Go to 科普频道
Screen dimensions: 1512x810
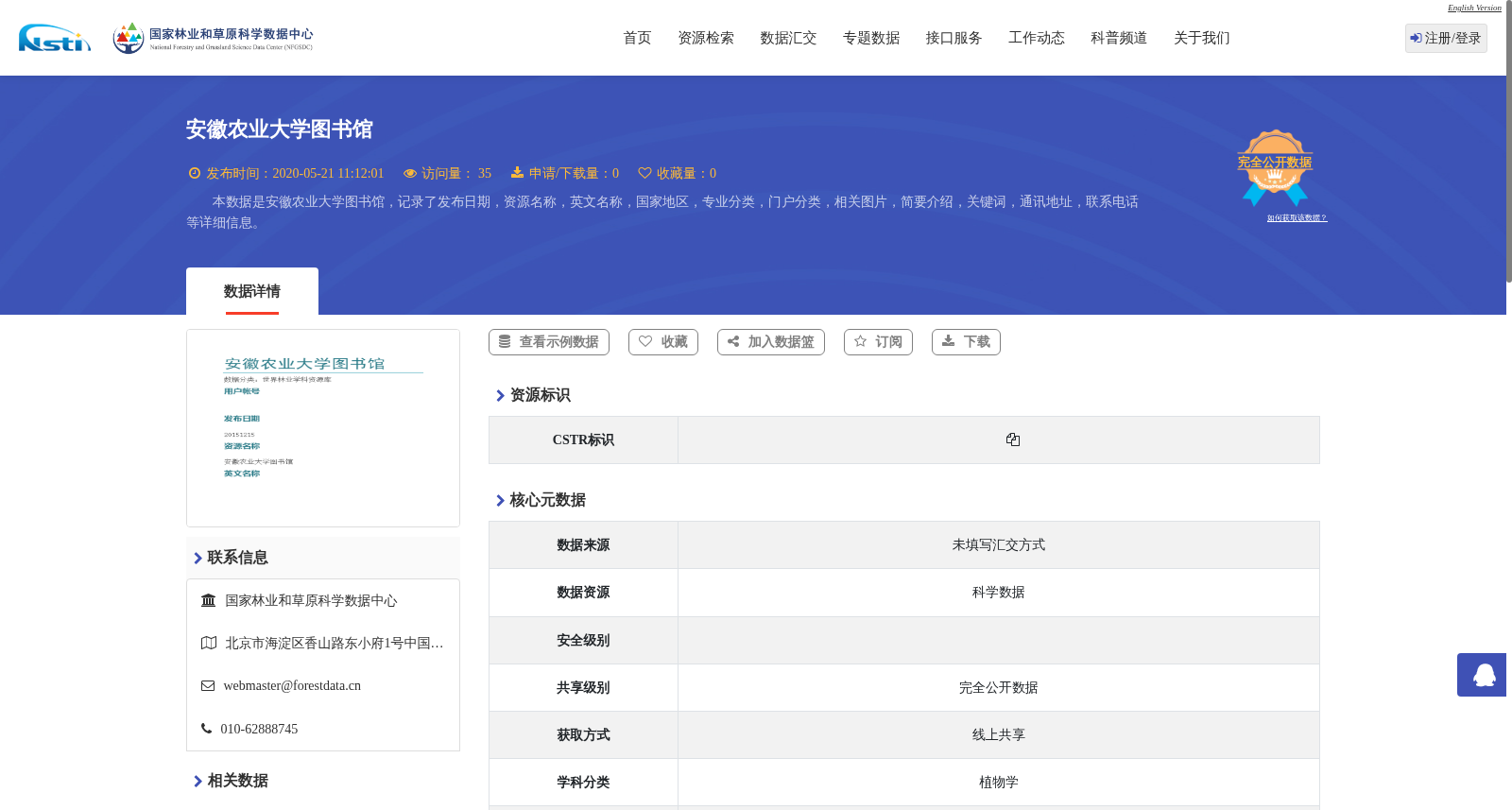pyautogui.click(x=1119, y=38)
